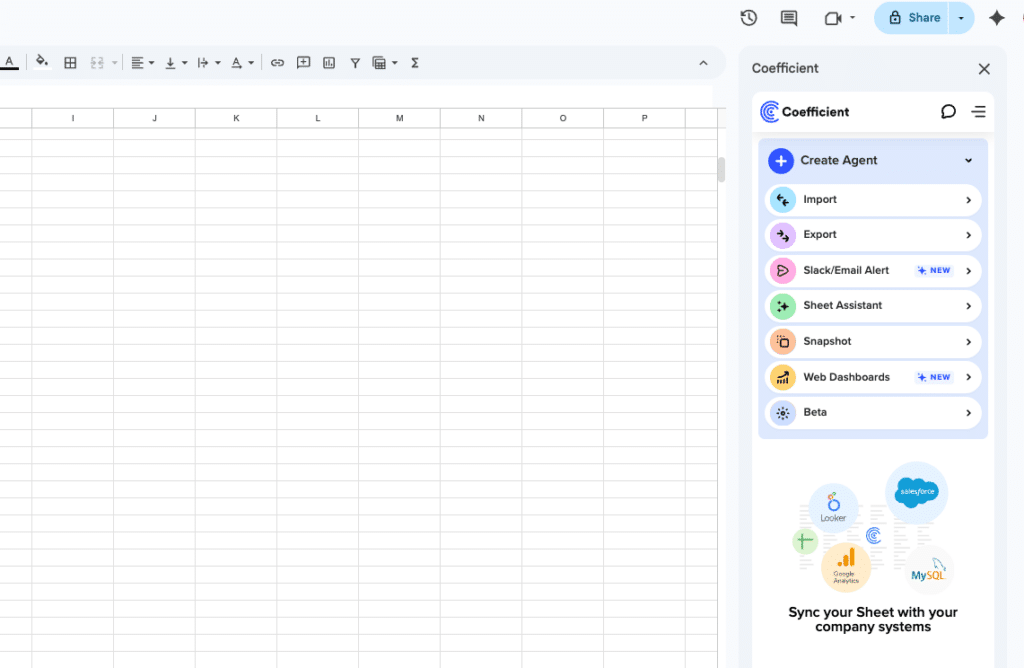Image resolution: width=1024 pixels, height=668 pixels.
Task: Click the vertical scrollbar of the sheet
Action: coord(722,170)
